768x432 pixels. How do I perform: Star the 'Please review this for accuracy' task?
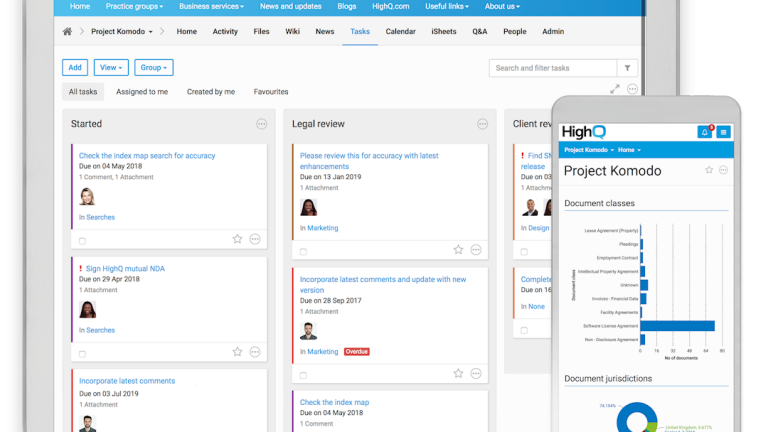pos(458,250)
